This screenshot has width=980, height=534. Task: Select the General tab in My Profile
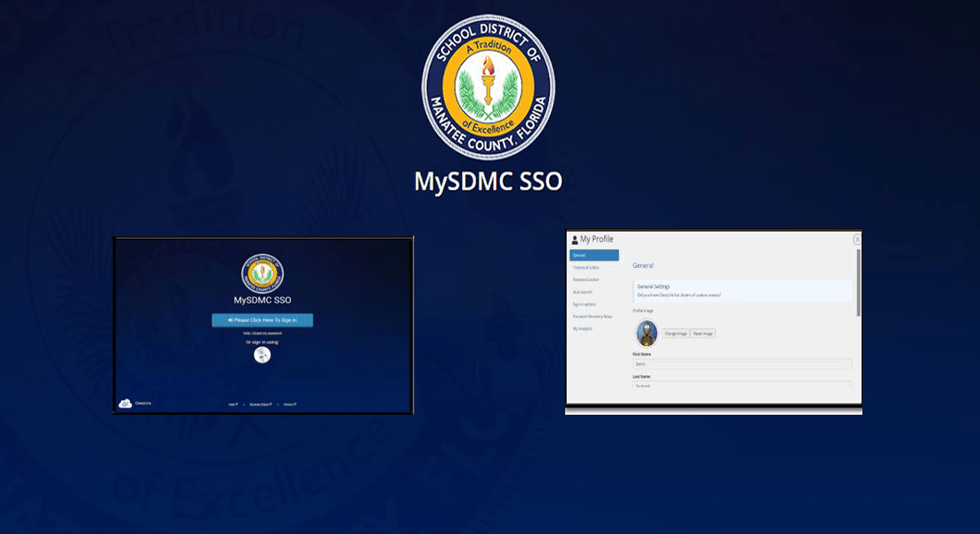(x=594, y=255)
